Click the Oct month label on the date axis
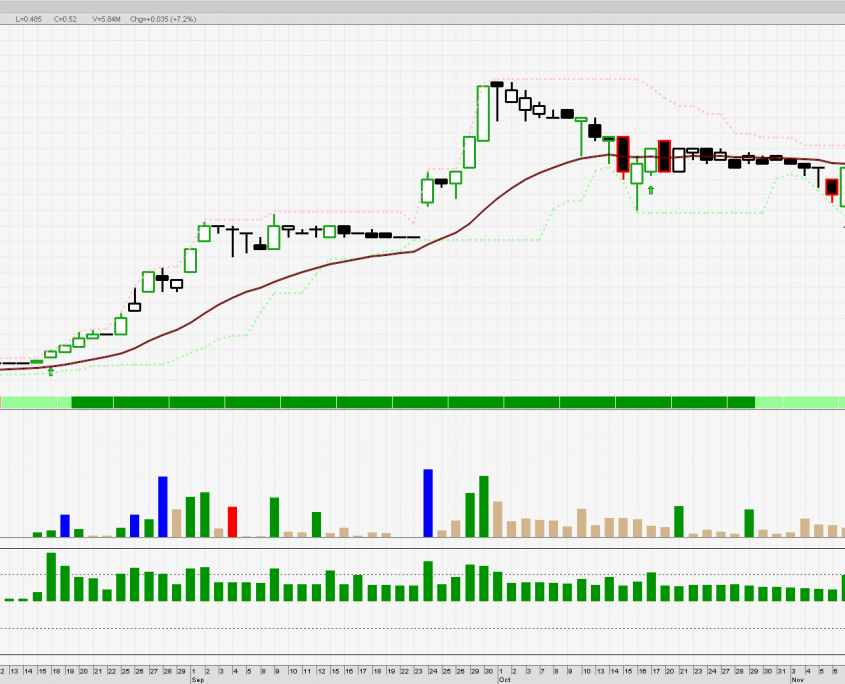 [504, 679]
